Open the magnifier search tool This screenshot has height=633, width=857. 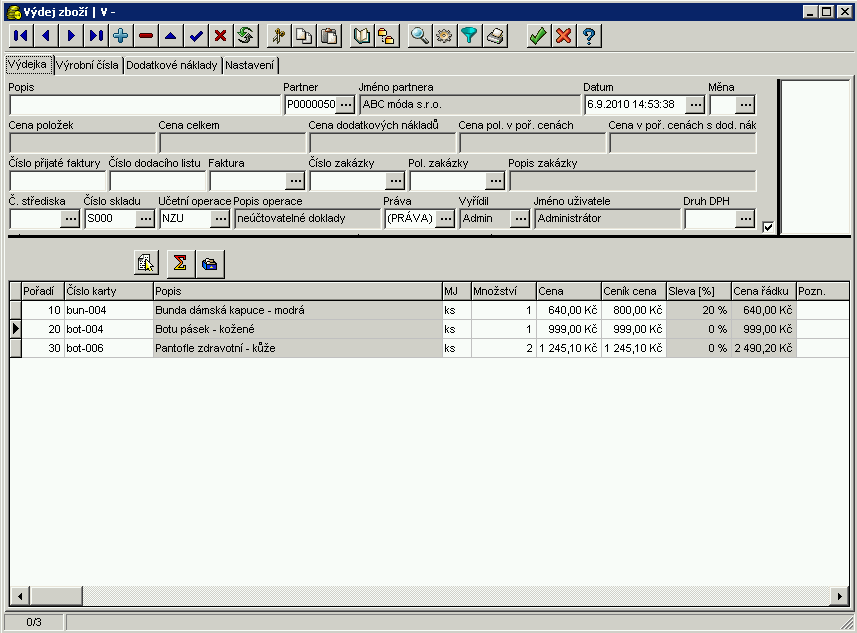click(x=420, y=36)
